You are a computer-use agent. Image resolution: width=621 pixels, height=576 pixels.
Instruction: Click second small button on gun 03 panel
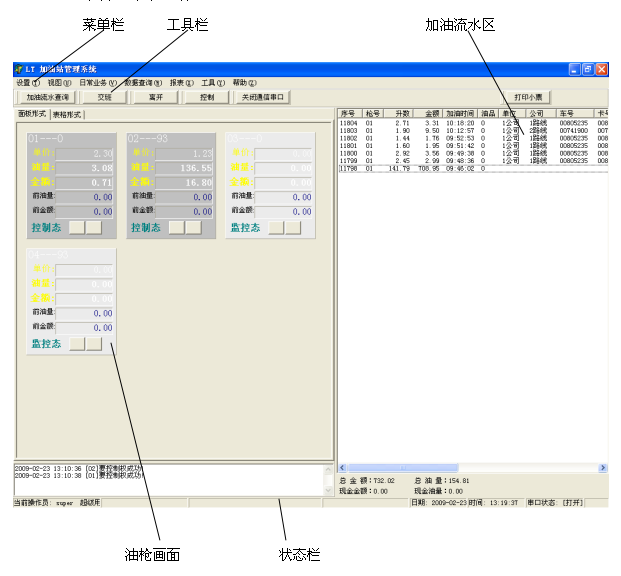tap(293, 227)
